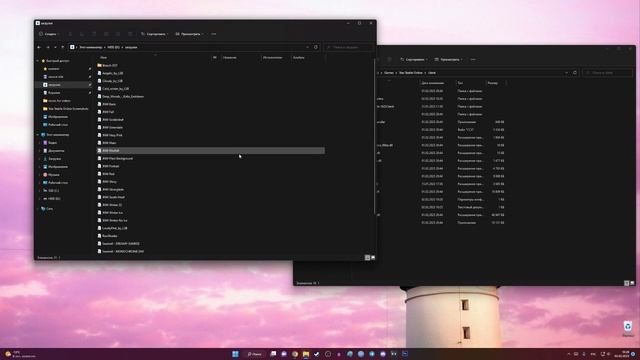This screenshot has width=640, height=360.
Task: Click the Refresh icon in front window
Action: [x=316, y=47]
